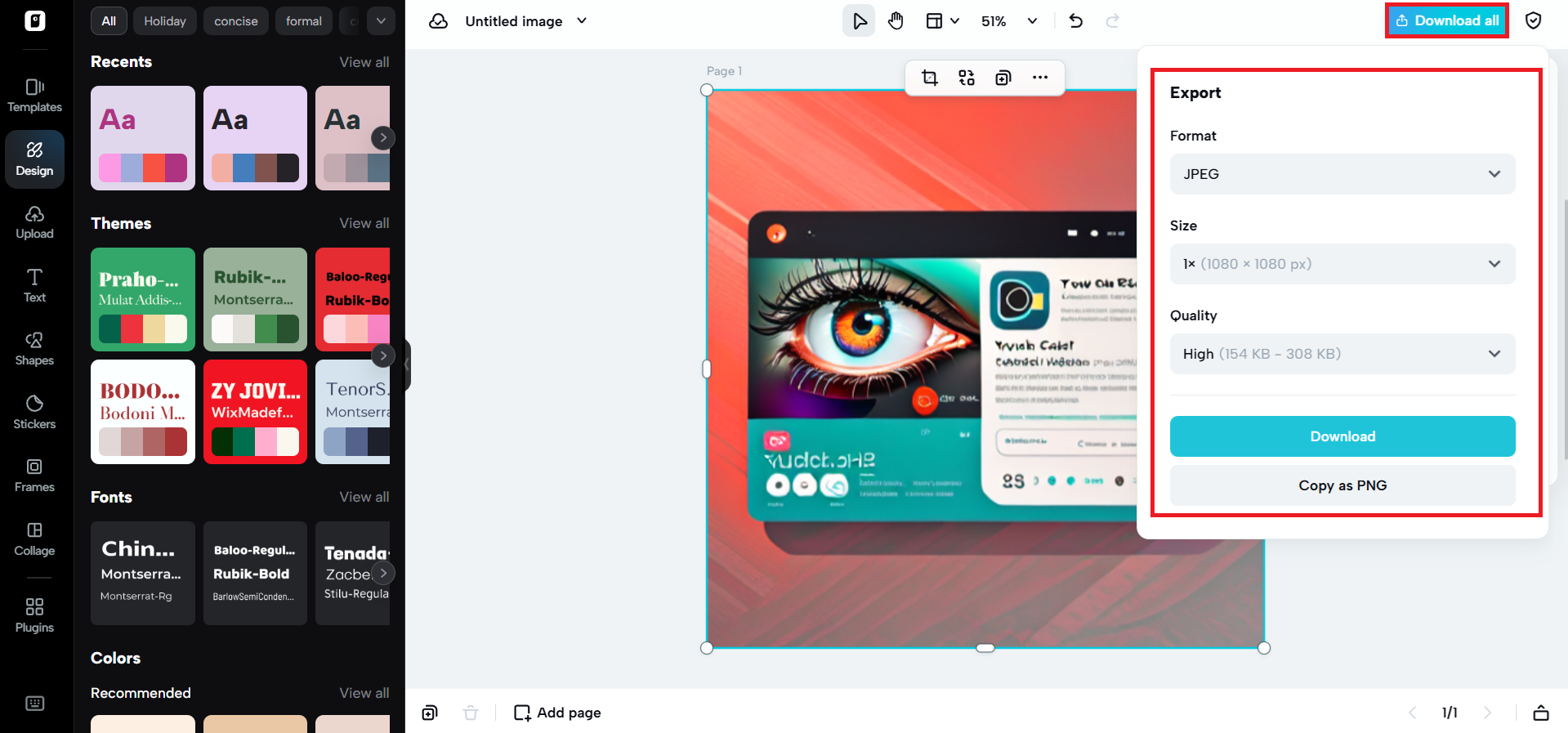Click the keyboard shortcuts icon
1568x733 pixels.
tap(34, 704)
